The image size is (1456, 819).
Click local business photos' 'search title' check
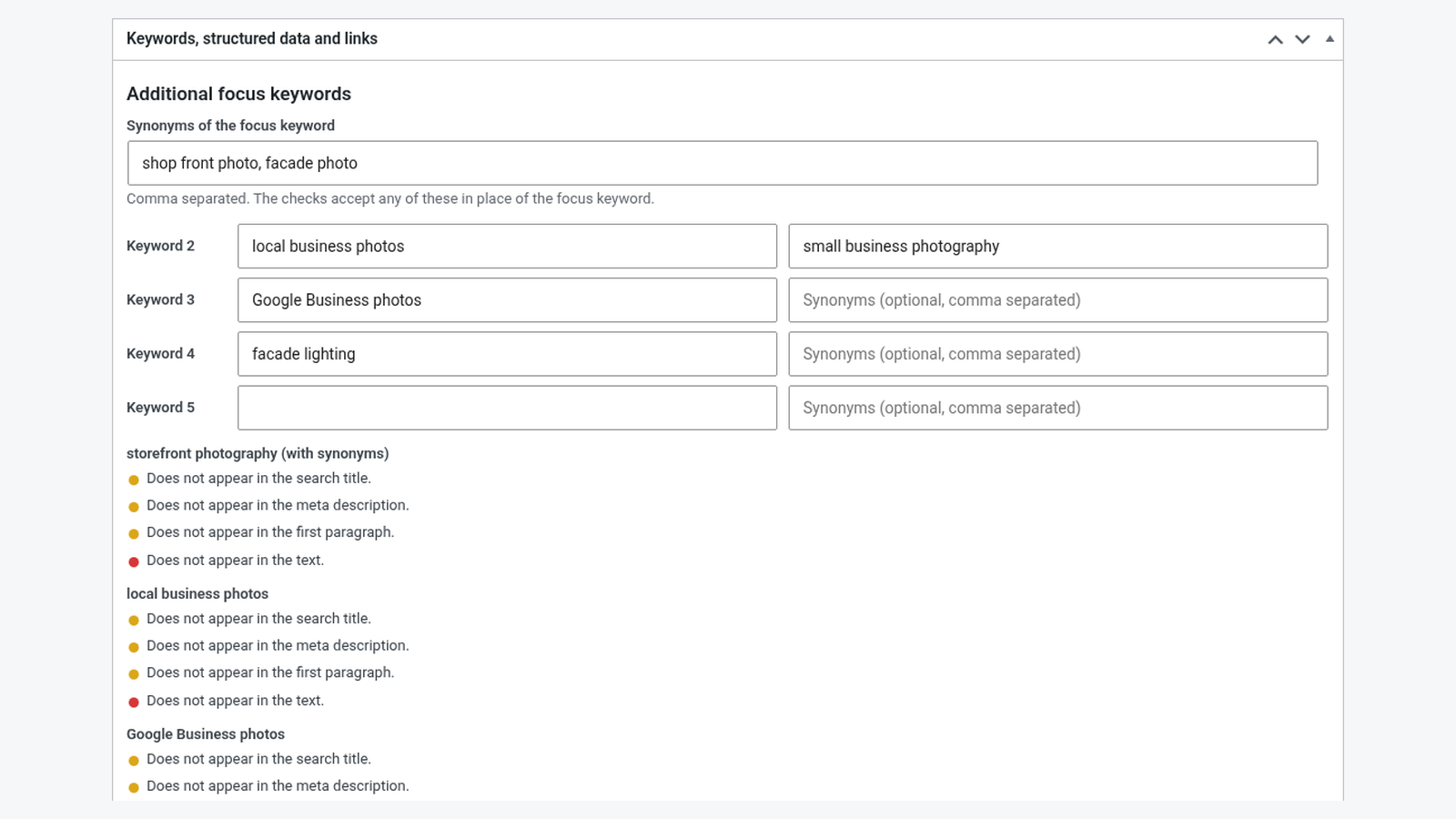point(258,619)
